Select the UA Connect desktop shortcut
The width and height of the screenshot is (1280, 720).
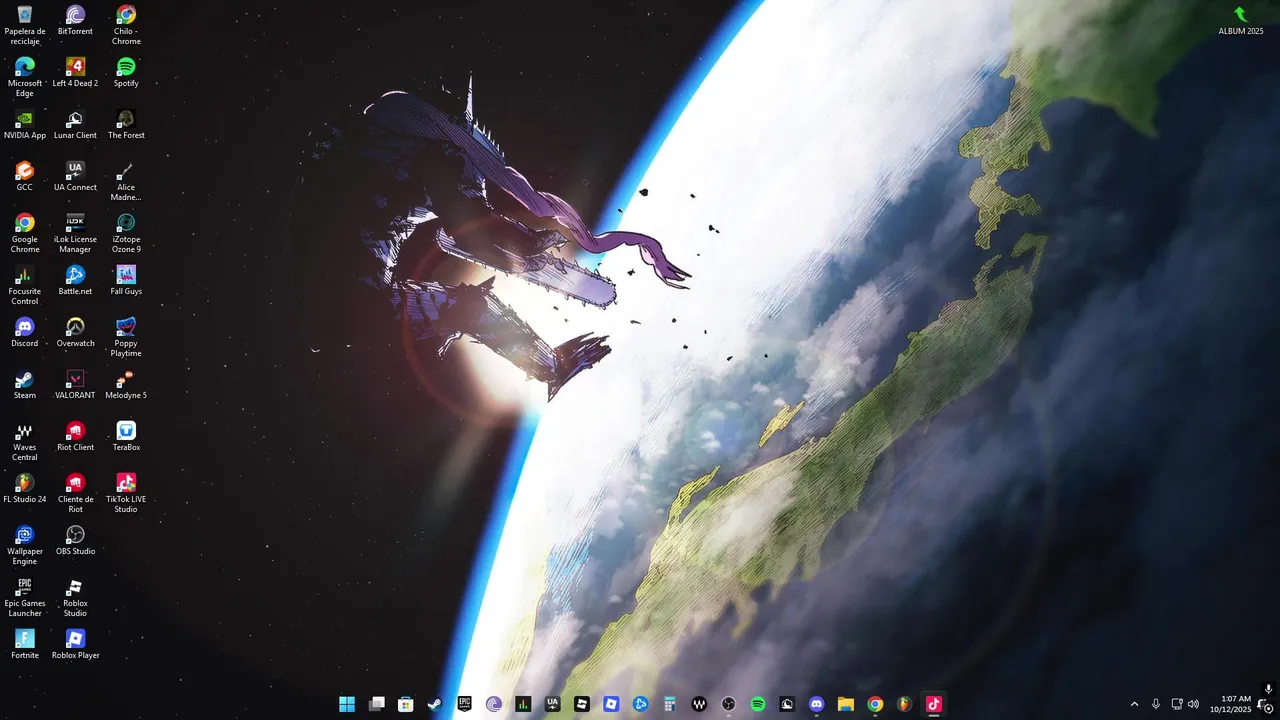coord(75,176)
